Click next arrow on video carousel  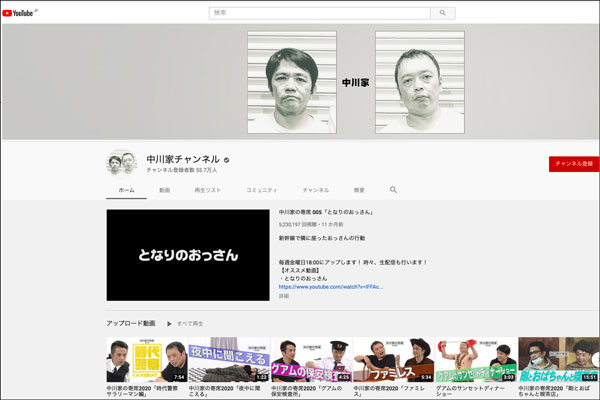click(x=593, y=358)
